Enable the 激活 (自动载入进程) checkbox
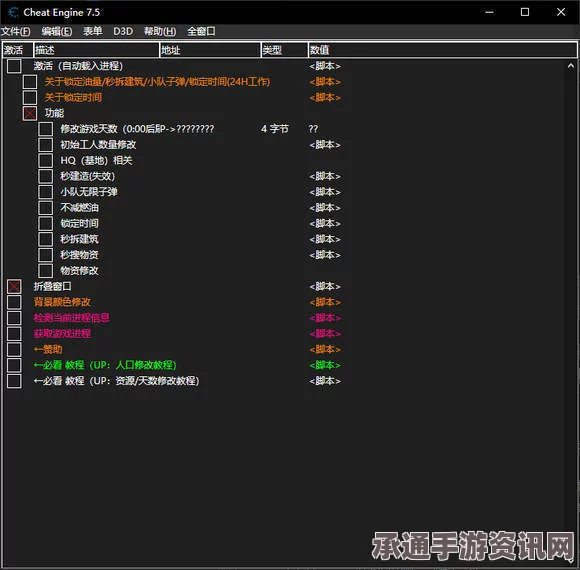This screenshot has height=570, width=580. click(14, 66)
